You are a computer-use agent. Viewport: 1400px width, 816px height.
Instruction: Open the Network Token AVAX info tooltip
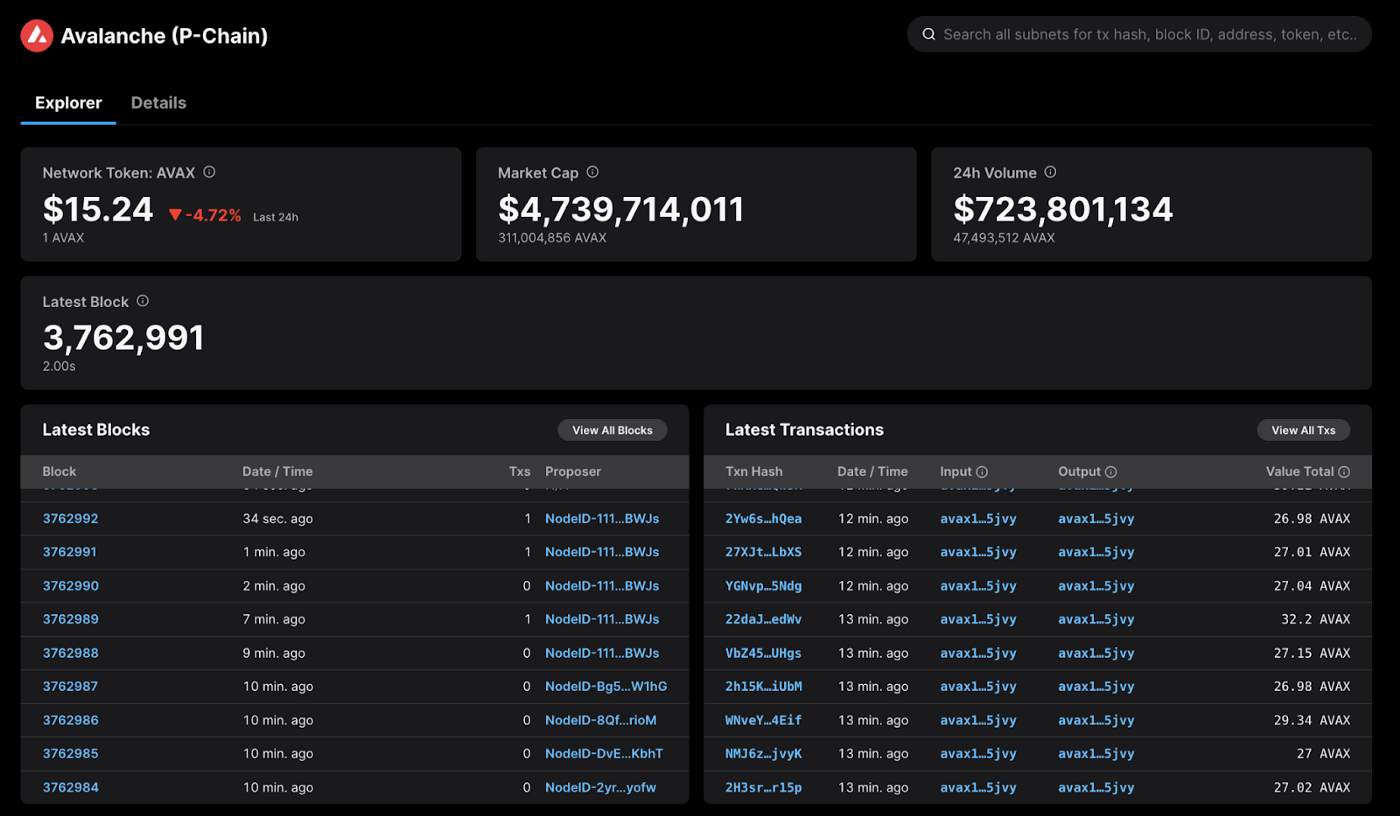pos(209,172)
